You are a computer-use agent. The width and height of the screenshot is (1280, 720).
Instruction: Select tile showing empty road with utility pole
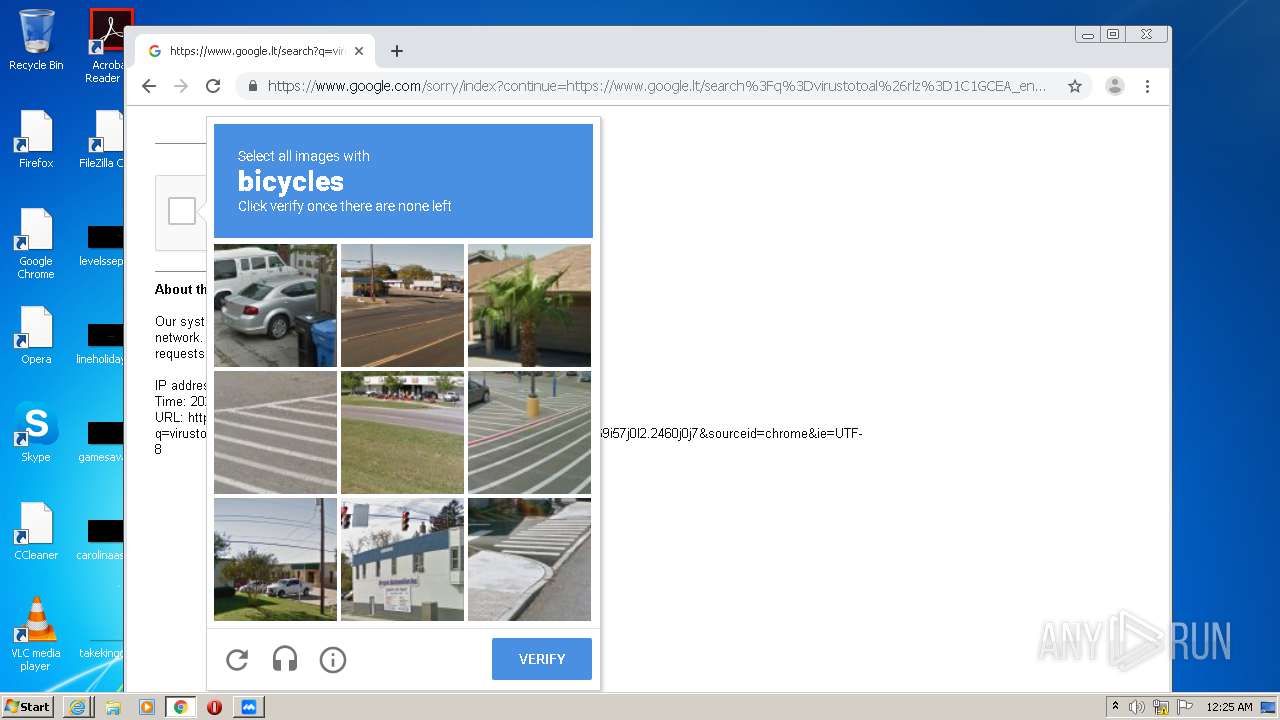click(x=402, y=306)
